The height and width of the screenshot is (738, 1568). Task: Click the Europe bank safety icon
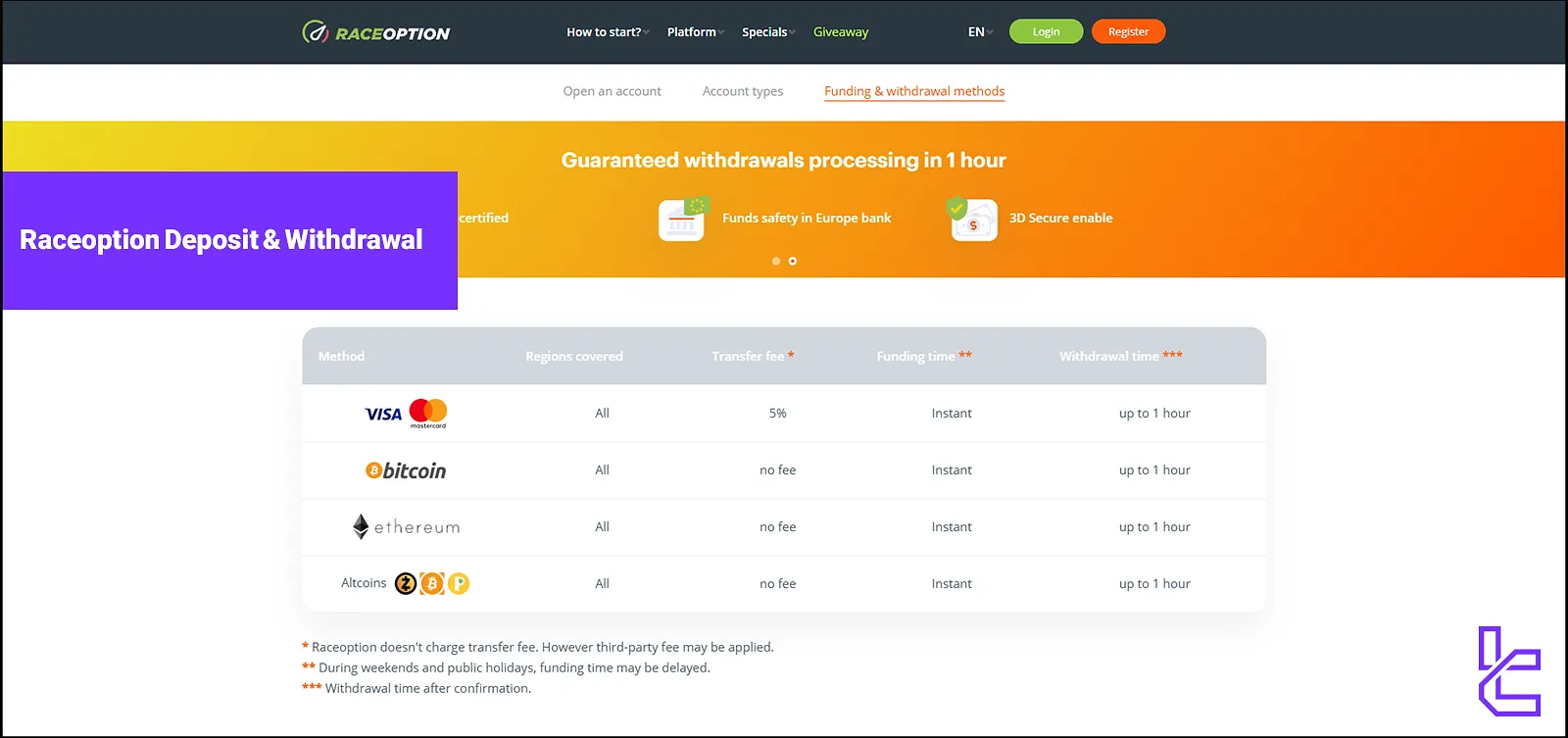click(683, 219)
